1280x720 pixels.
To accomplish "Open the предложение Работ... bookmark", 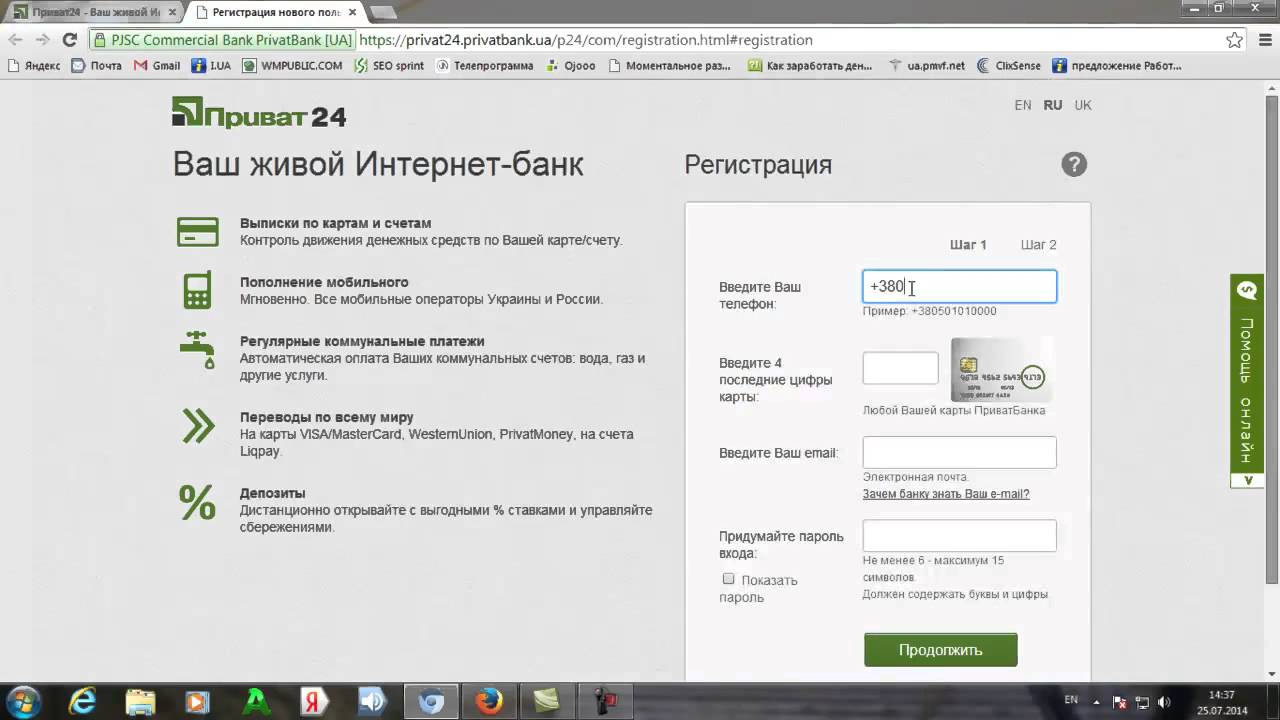I will (x=1117, y=66).
